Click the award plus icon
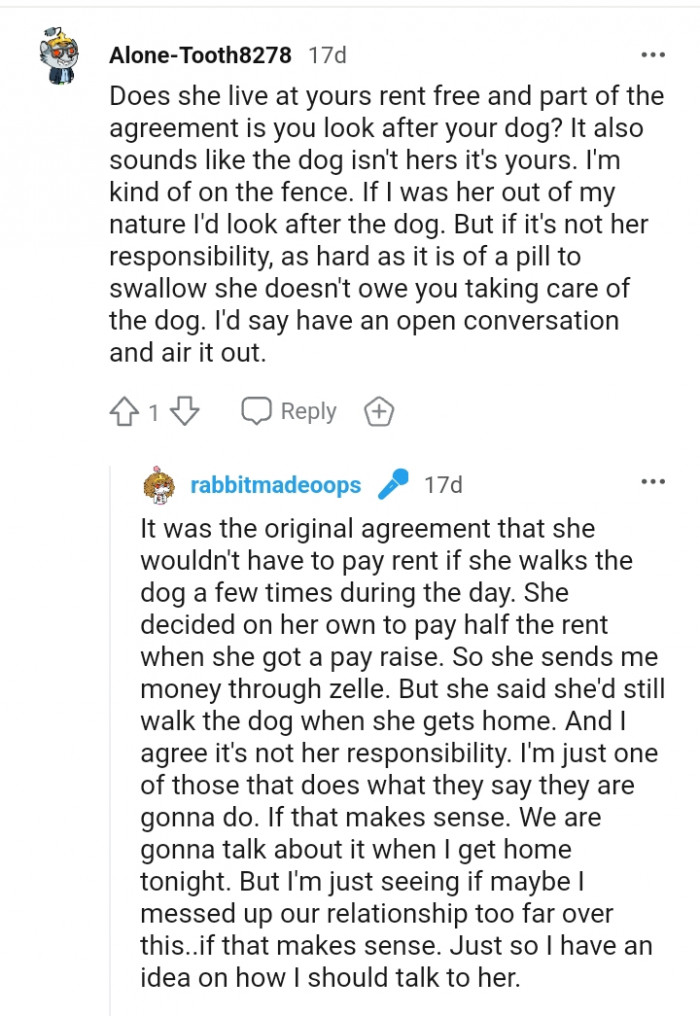700x1016 pixels. pyautogui.click(x=379, y=410)
